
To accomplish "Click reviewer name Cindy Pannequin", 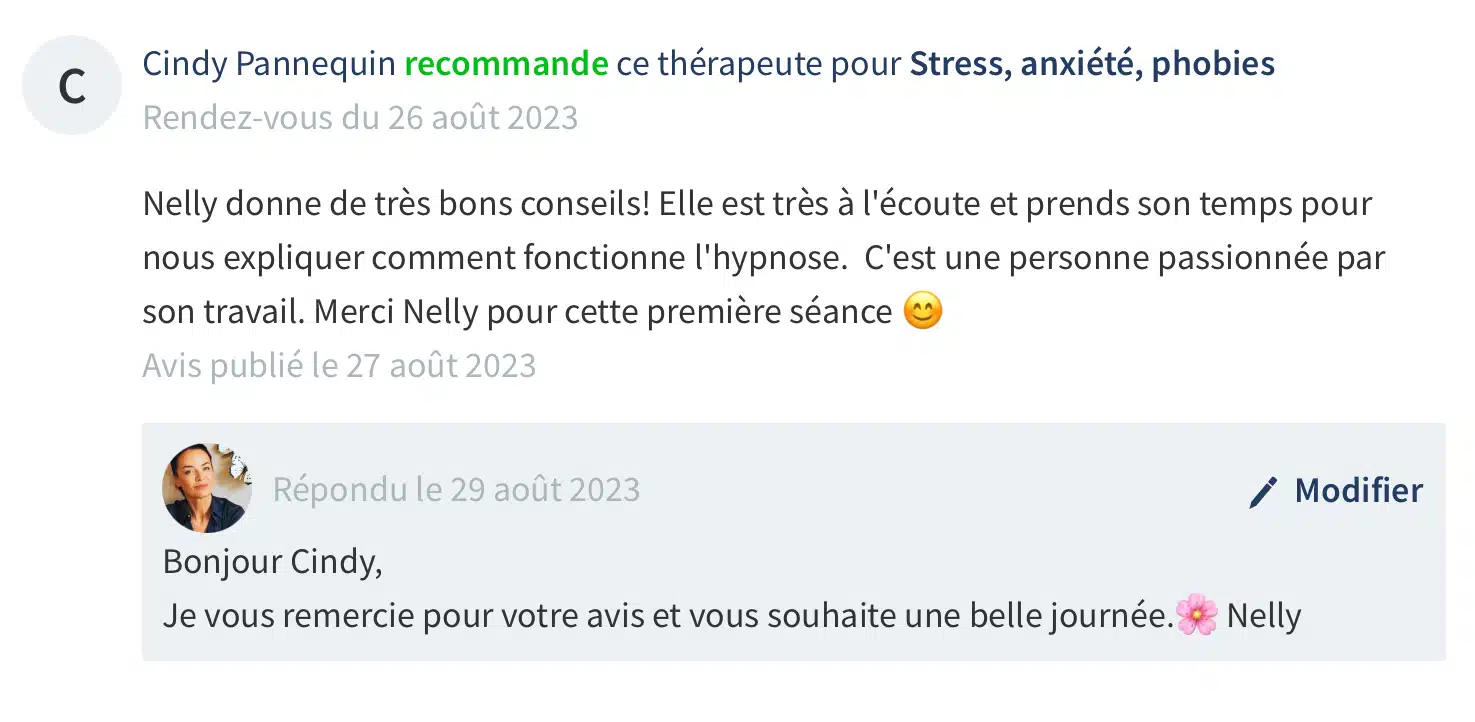I will [x=268, y=65].
